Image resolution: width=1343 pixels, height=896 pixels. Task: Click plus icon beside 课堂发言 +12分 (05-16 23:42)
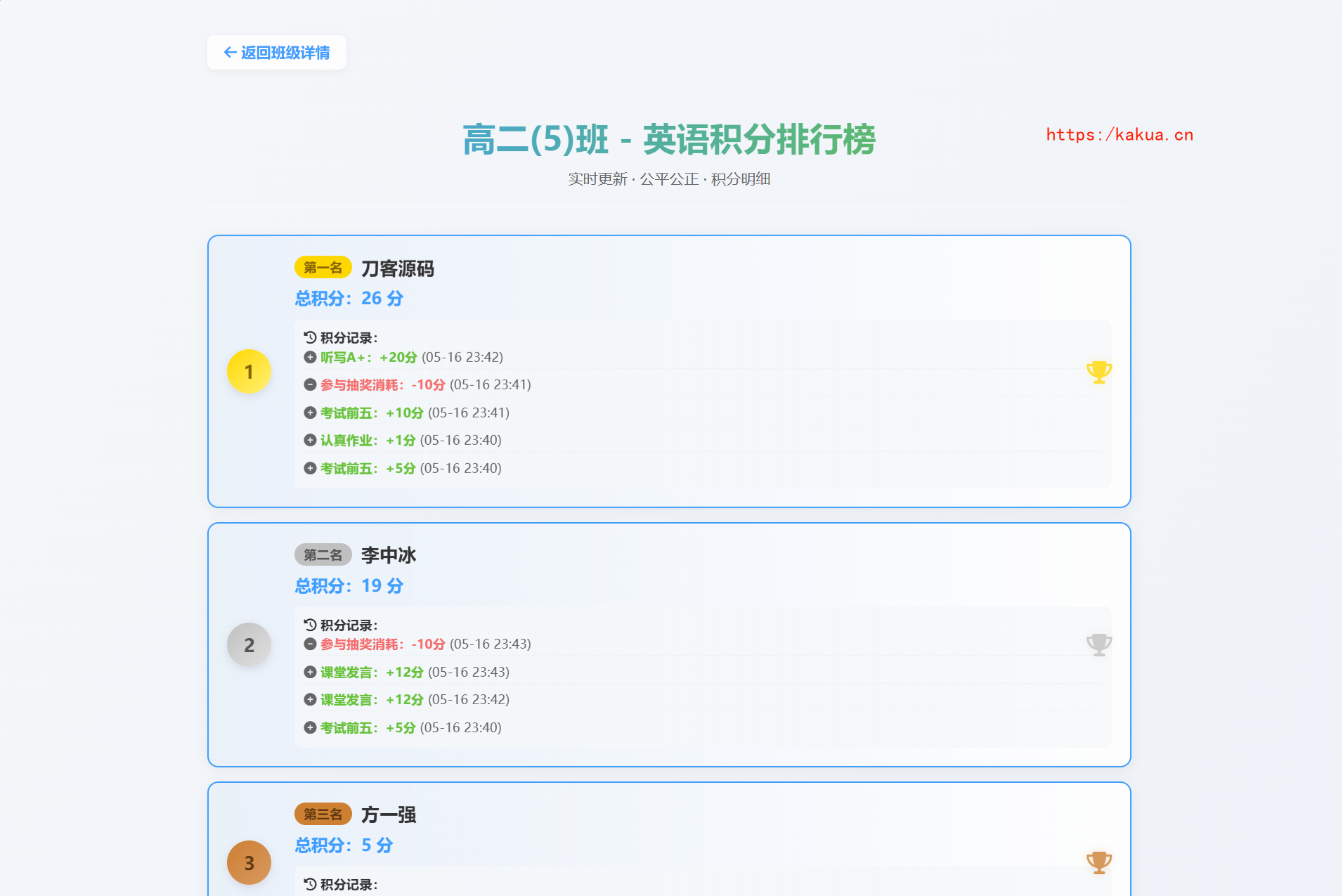[x=310, y=699]
